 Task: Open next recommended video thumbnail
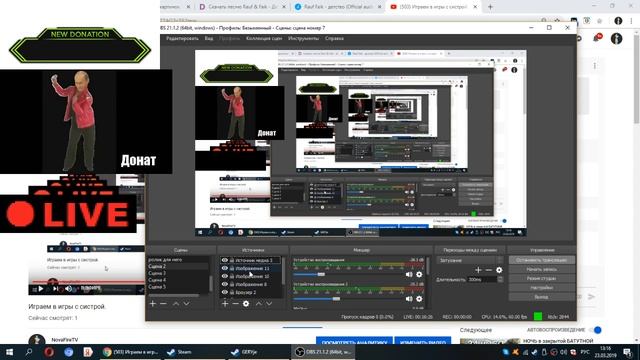[x=490, y=341]
